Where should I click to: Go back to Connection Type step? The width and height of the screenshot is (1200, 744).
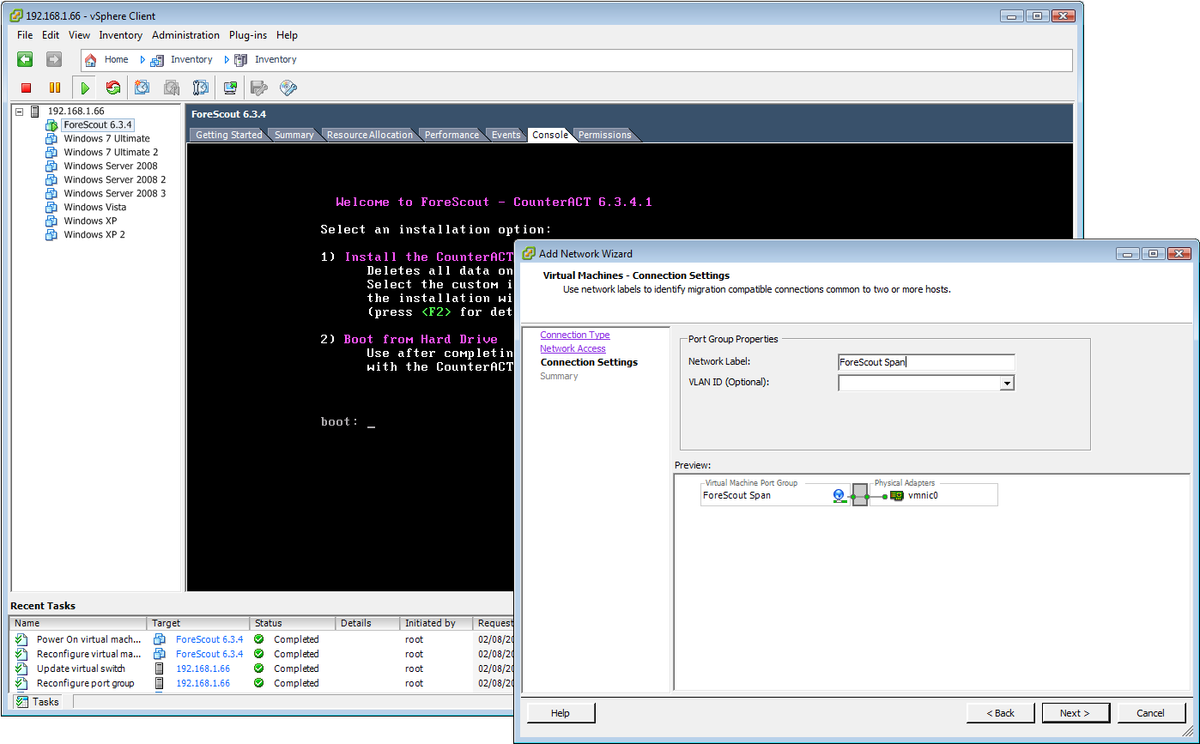(574, 334)
